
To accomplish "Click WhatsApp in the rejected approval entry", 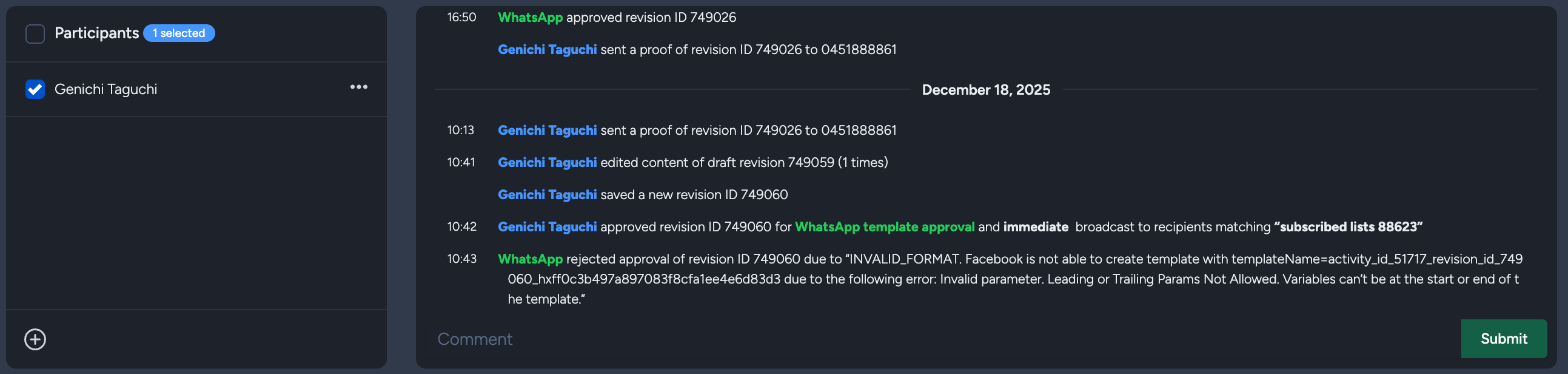I will [529, 259].
